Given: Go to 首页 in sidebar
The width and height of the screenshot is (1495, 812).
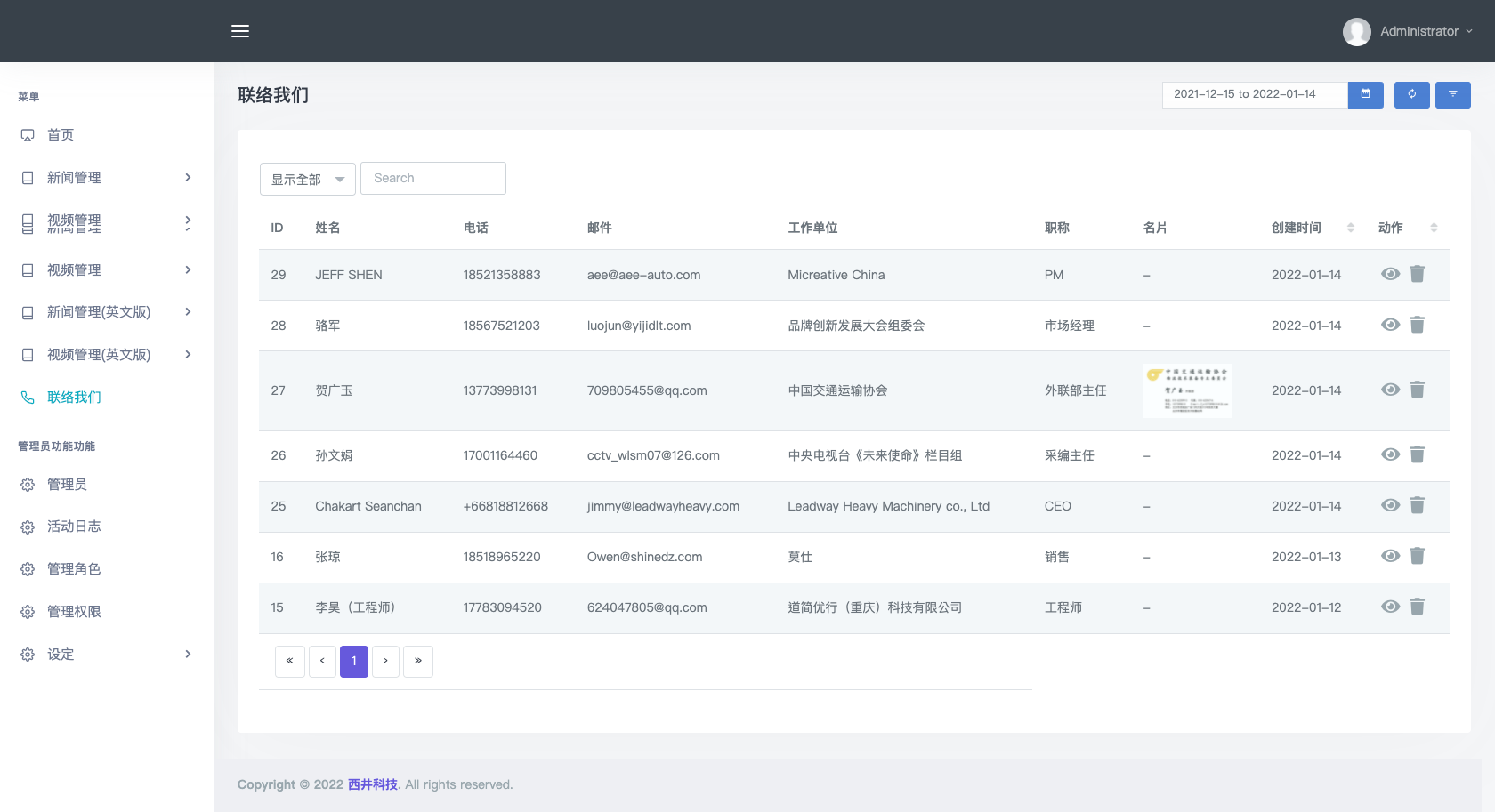Looking at the screenshot, I should 61,135.
